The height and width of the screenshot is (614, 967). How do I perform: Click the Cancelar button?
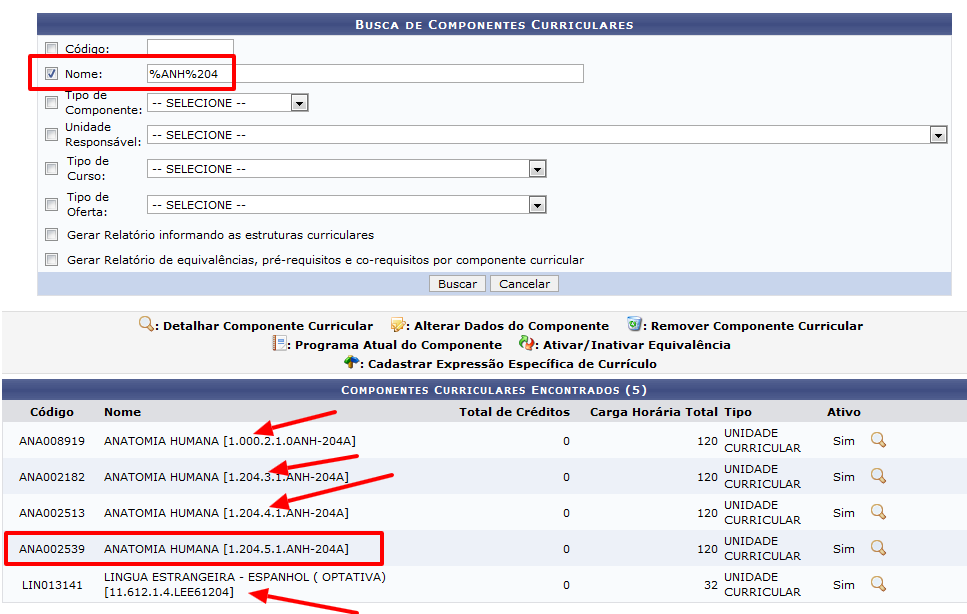pos(524,284)
